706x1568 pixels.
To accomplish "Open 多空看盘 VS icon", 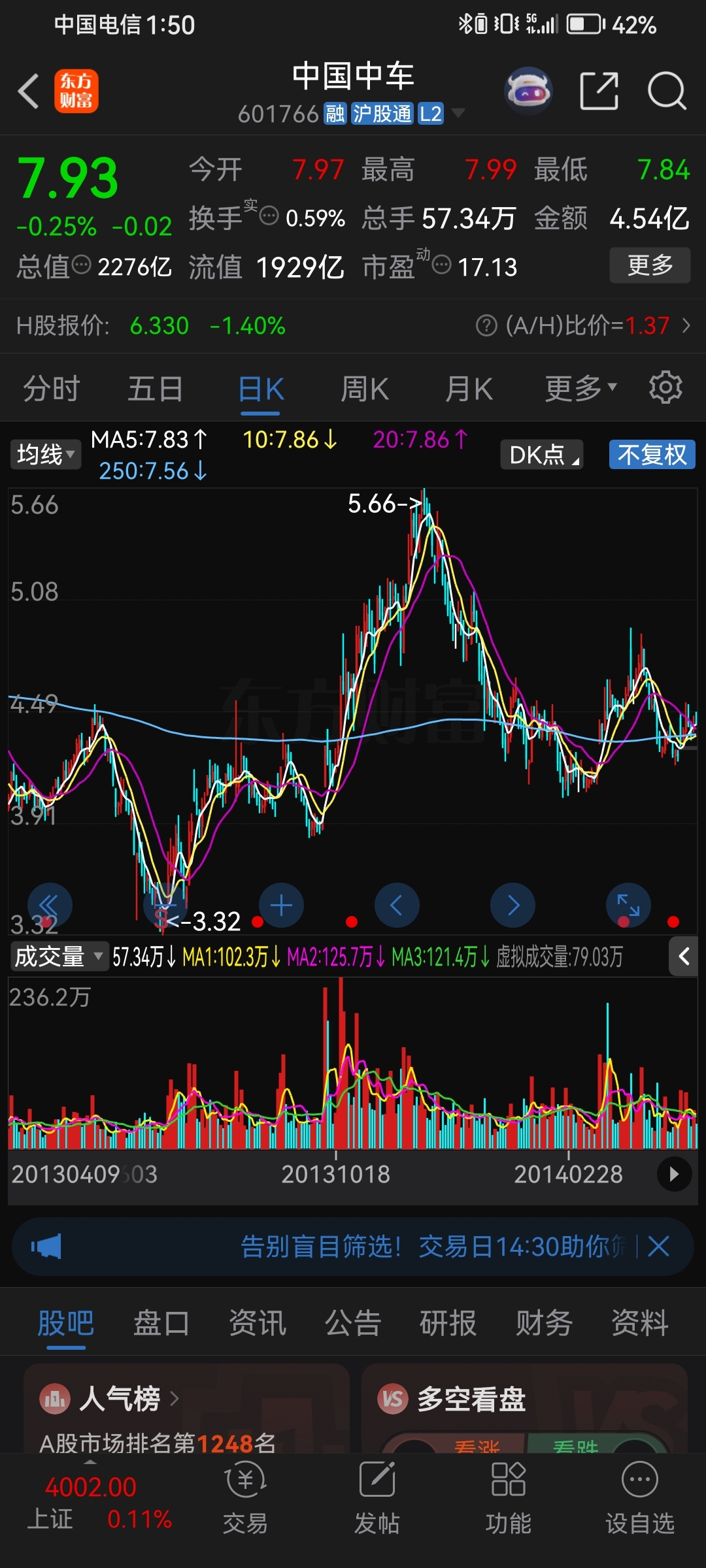I will (x=393, y=1399).
